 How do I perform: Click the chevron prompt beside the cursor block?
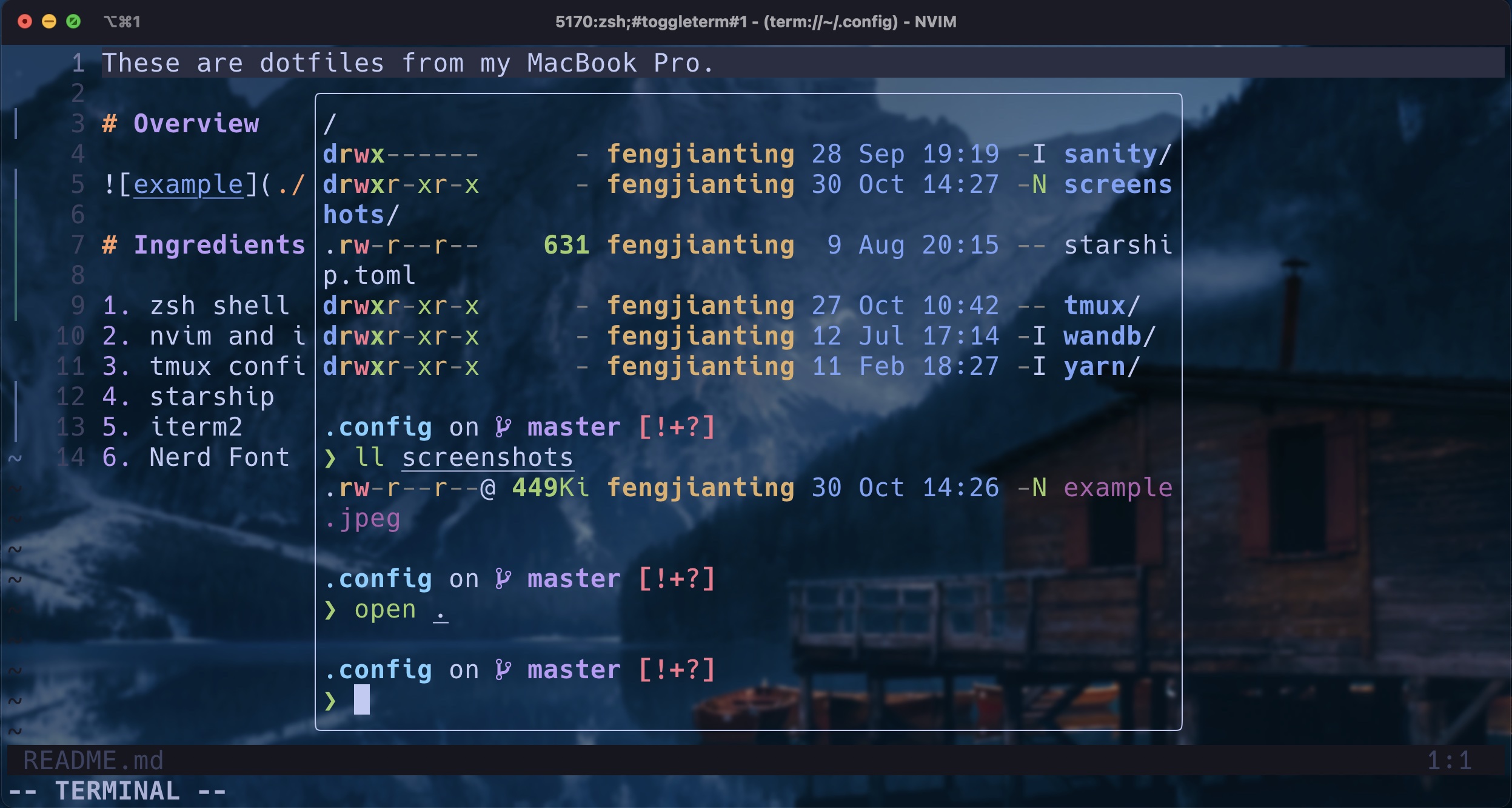pos(330,701)
